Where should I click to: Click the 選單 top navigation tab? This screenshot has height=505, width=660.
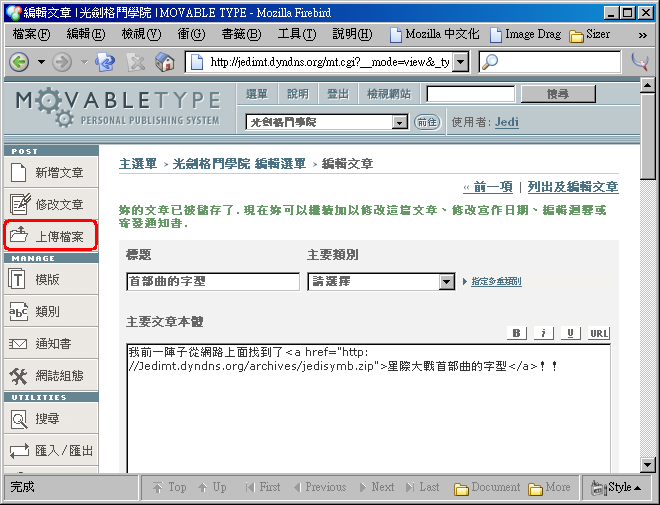point(257,94)
